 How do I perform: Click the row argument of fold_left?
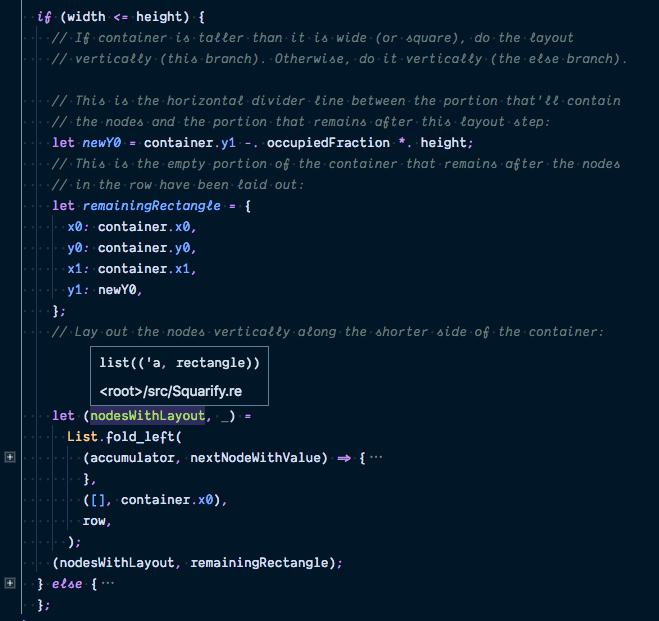pyautogui.click(x=94, y=521)
